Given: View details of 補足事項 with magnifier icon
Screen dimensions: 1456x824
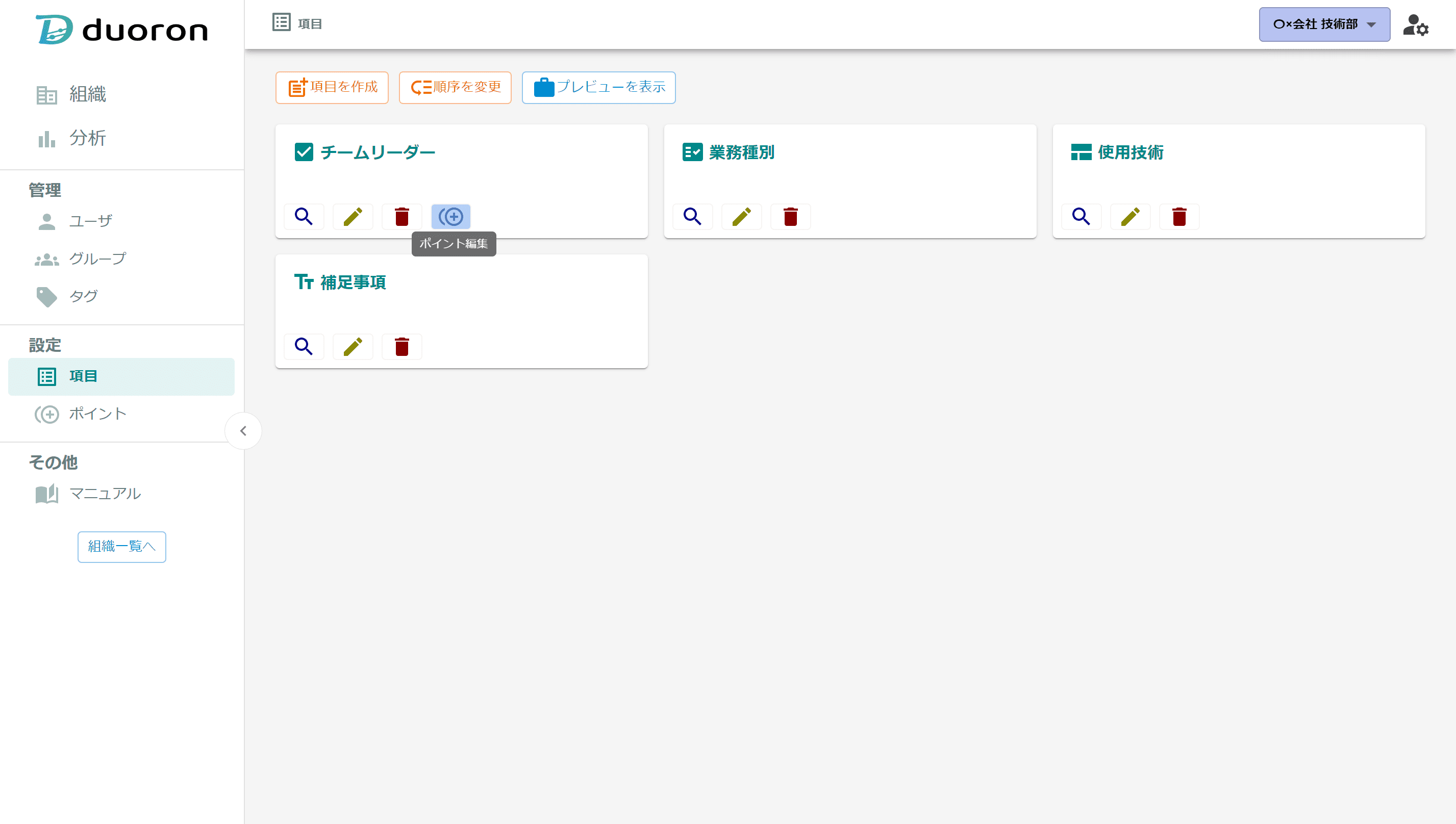Looking at the screenshot, I should (304, 346).
